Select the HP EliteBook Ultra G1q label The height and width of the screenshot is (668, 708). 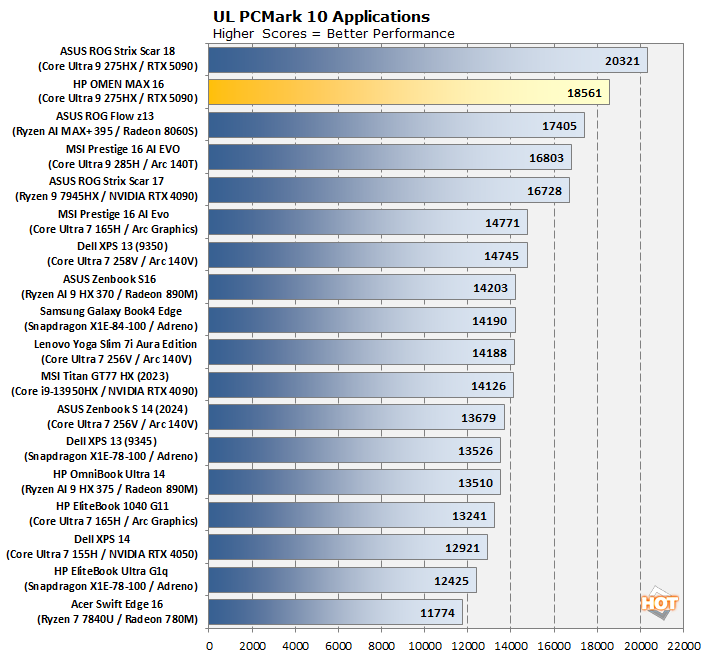click(x=111, y=579)
